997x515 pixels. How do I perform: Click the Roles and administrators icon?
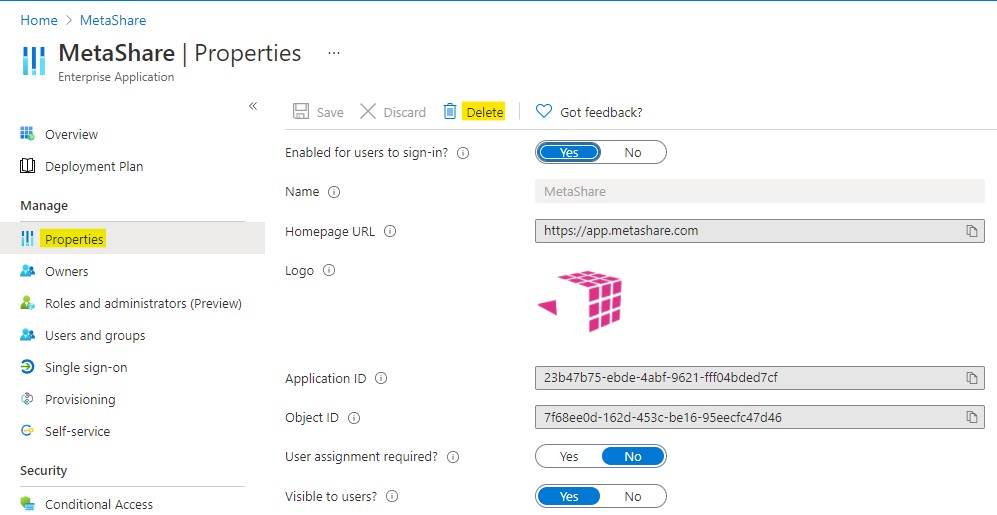[27, 303]
